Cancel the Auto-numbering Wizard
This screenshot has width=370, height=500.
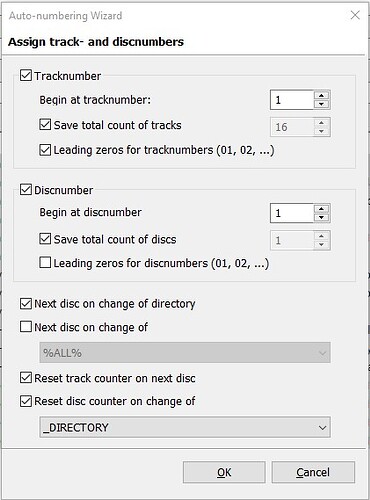313,472
